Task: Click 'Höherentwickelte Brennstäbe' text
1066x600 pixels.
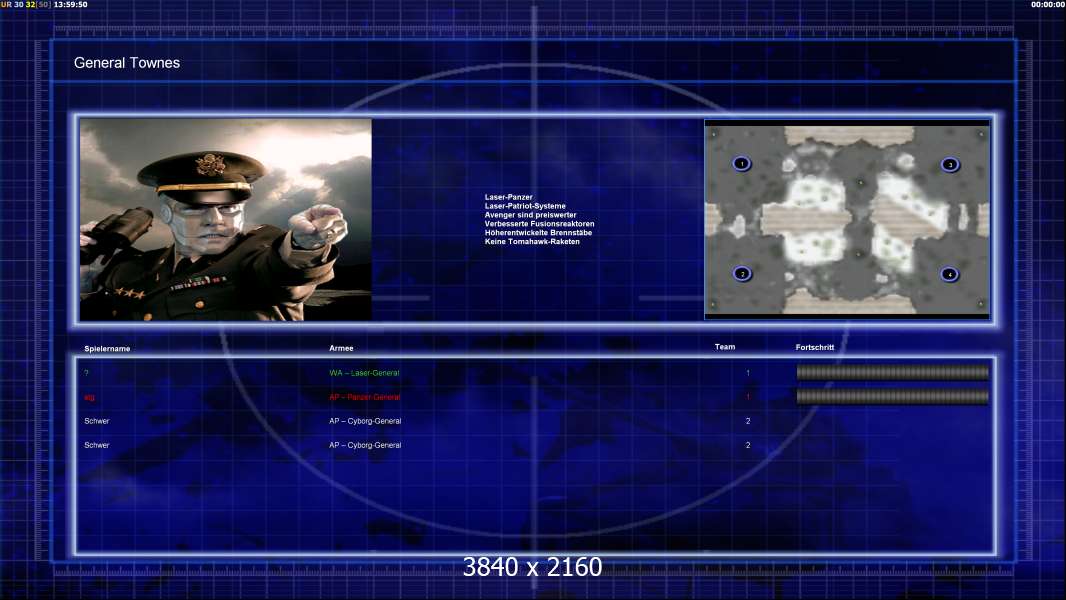Action: click(538, 232)
